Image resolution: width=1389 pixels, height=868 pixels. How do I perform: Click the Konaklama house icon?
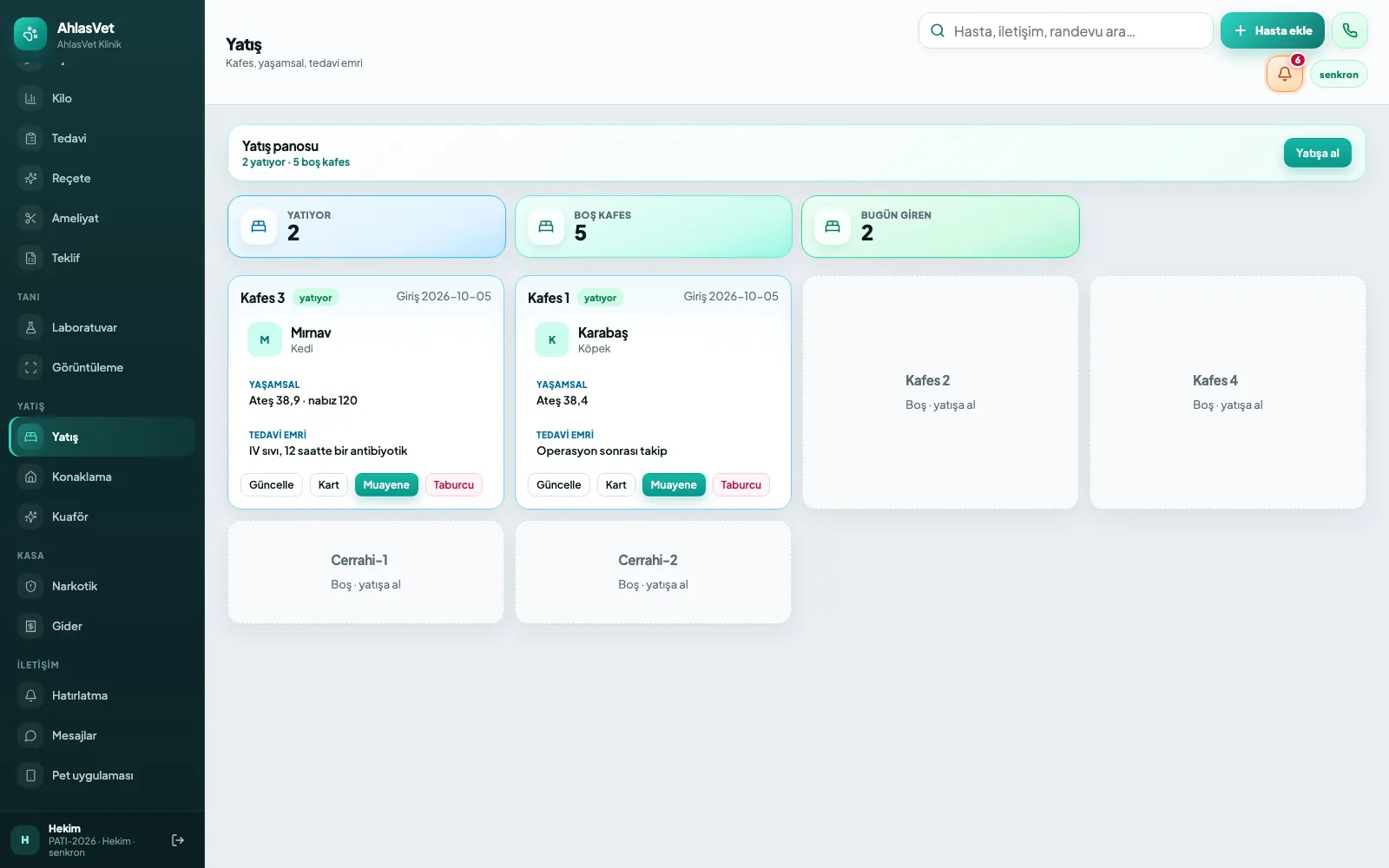point(30,477)
